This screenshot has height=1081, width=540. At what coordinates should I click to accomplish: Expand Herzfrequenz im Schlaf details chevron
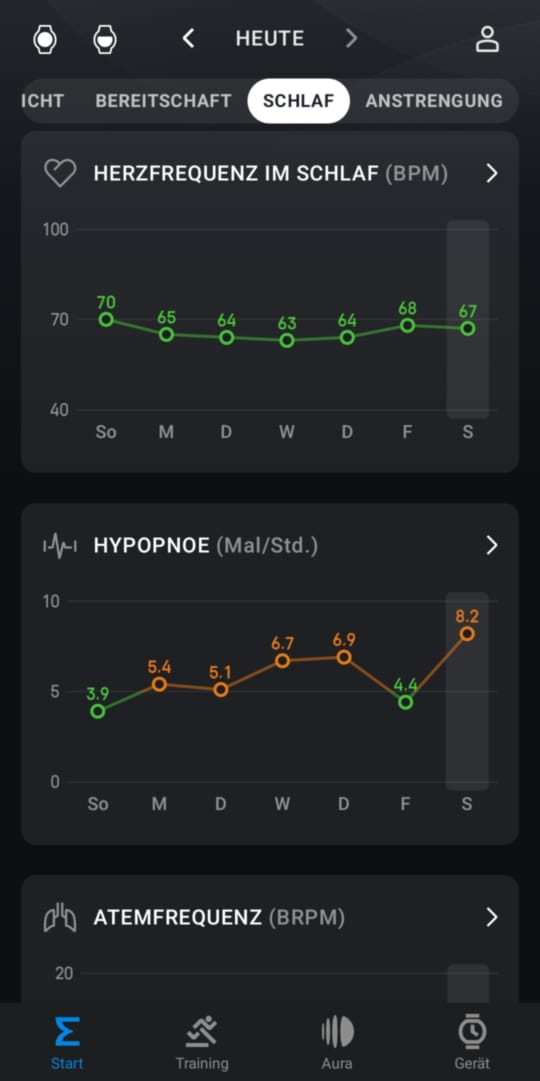[492, 173]
